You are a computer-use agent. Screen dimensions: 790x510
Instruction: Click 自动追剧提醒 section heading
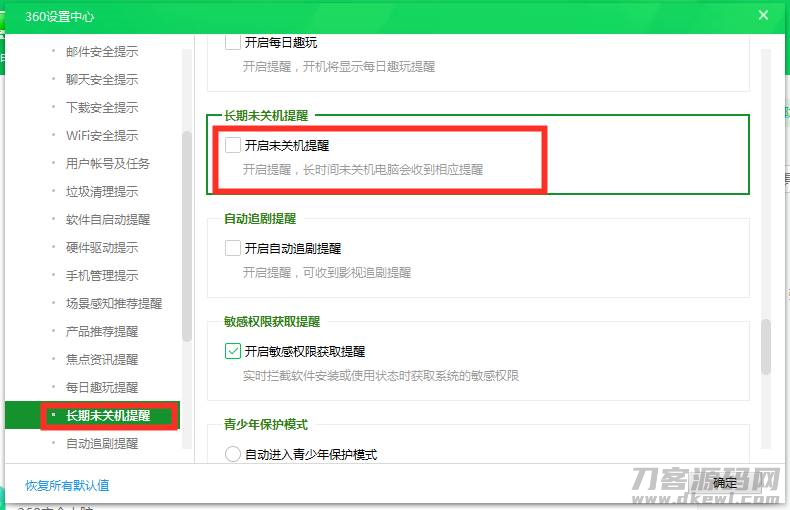click(x=260, y=219)
